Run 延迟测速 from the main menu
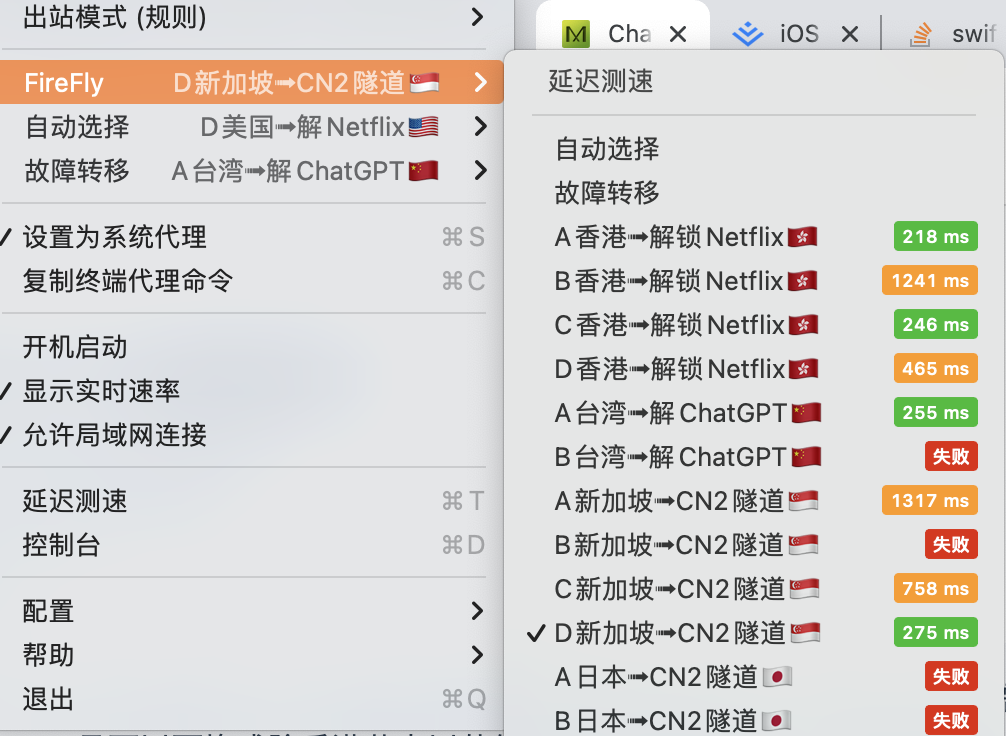 252,501
